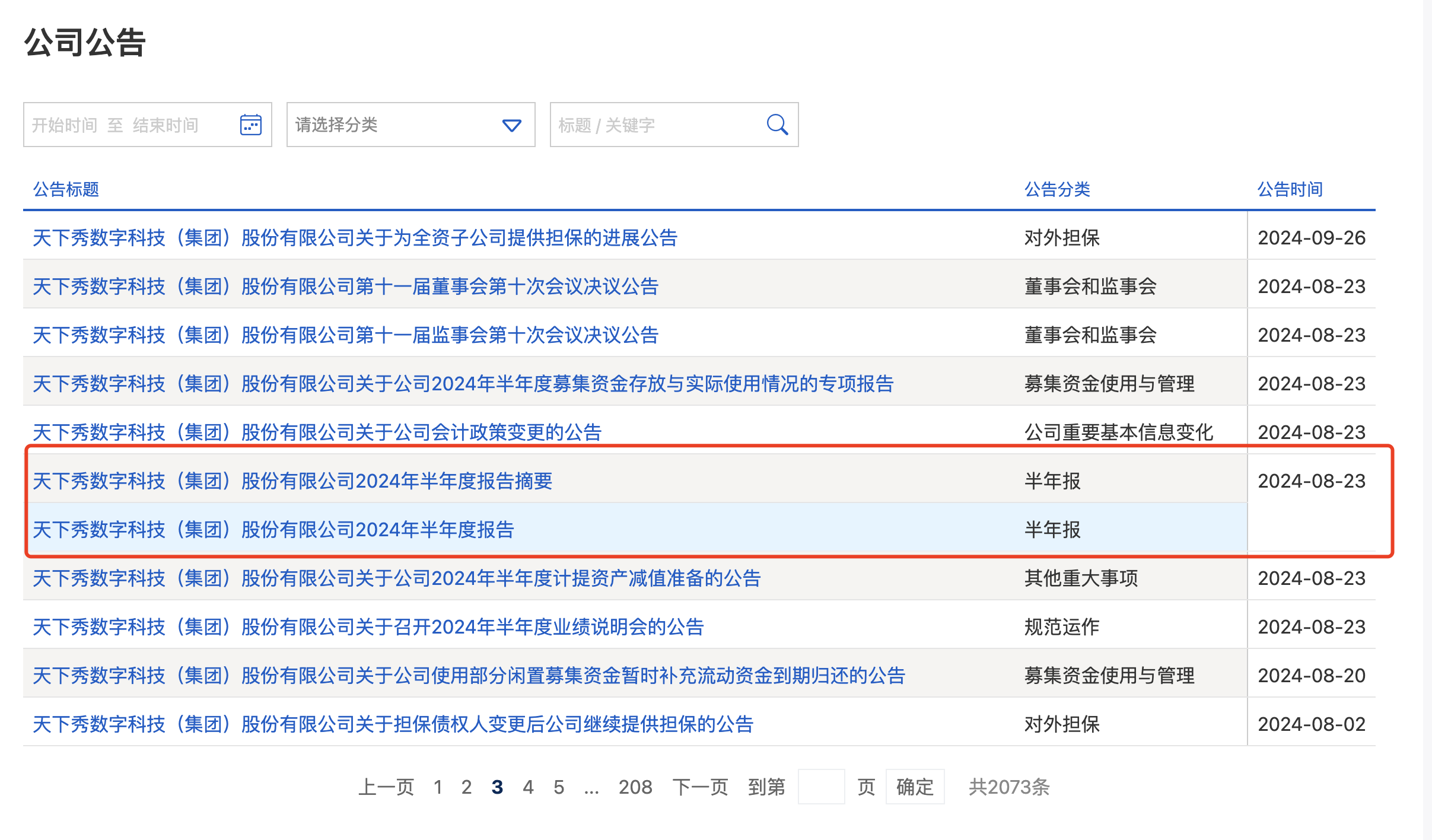Open the date range calendar icon
Viewport: 1432px width, 840px height.
pyautogui.click(x=250, y=125)
